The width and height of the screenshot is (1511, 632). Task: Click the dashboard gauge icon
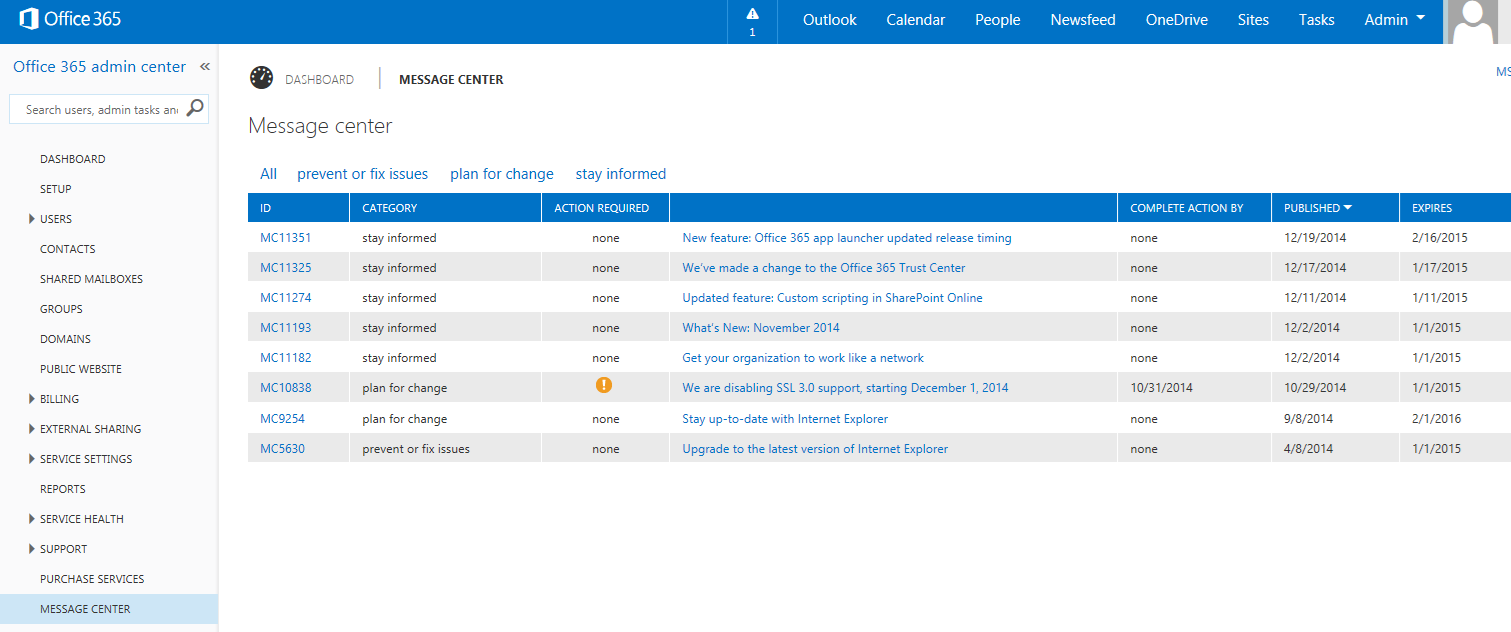tap(262, 78)
